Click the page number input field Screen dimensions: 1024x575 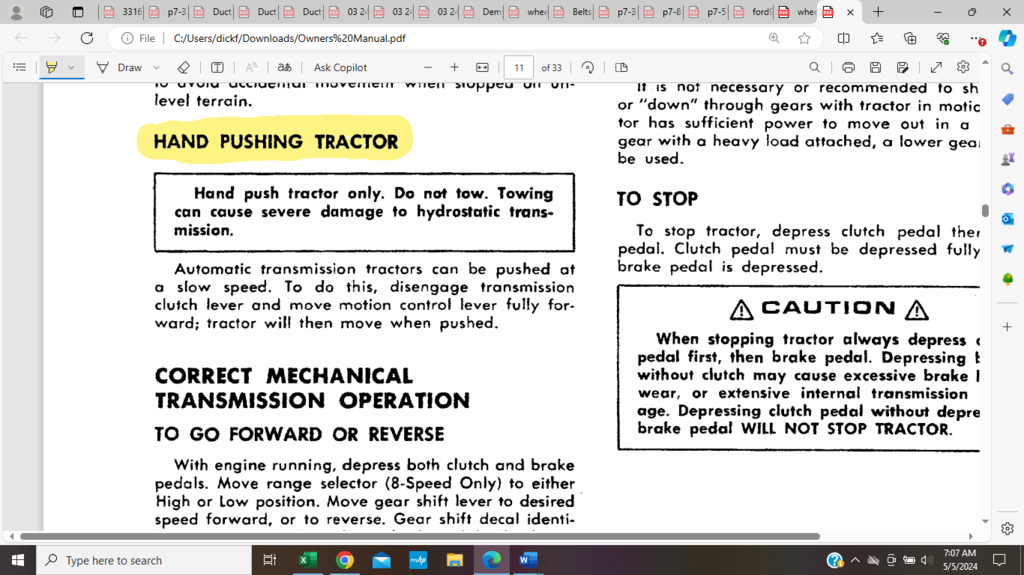(x=518, y=67)
